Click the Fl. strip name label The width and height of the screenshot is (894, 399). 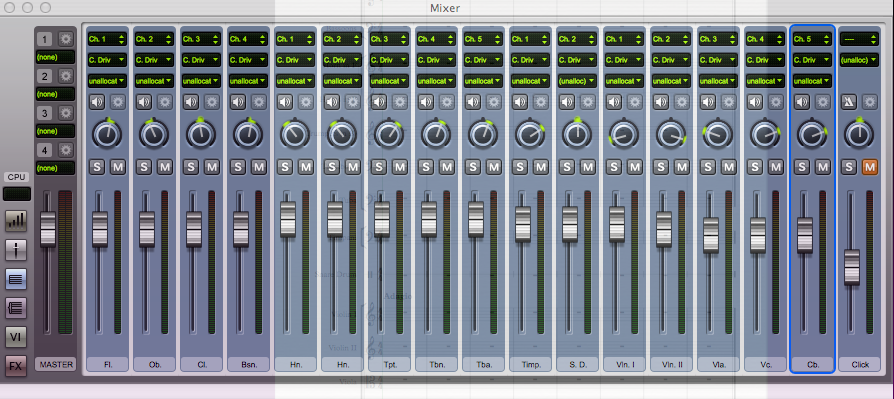coord(107,364)
